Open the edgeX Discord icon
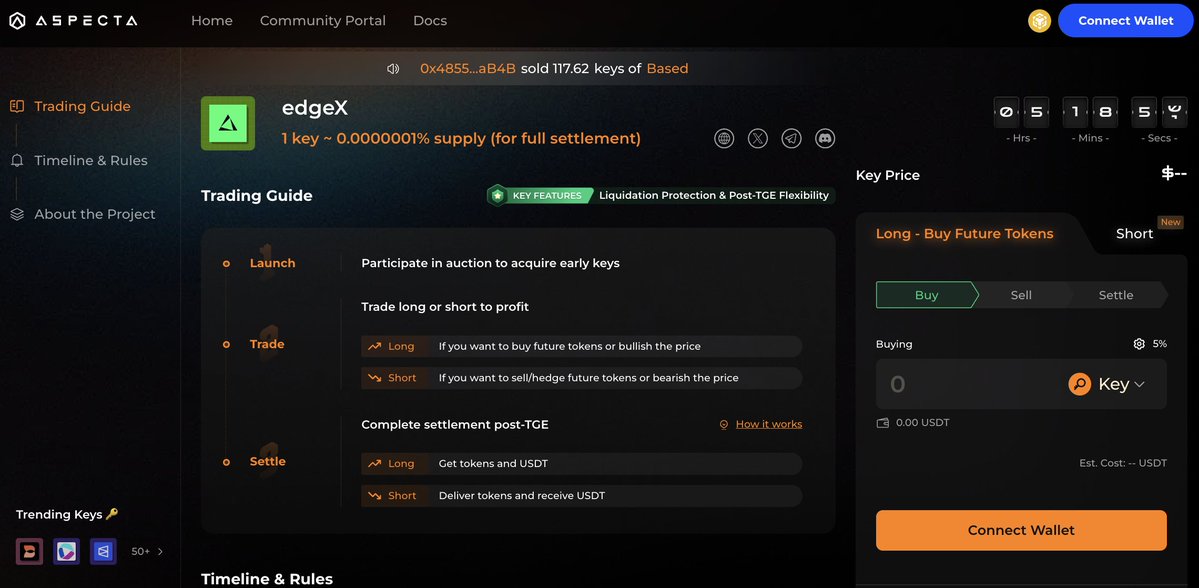This screenshot has height=588, width=1199. tap(825, 138)
